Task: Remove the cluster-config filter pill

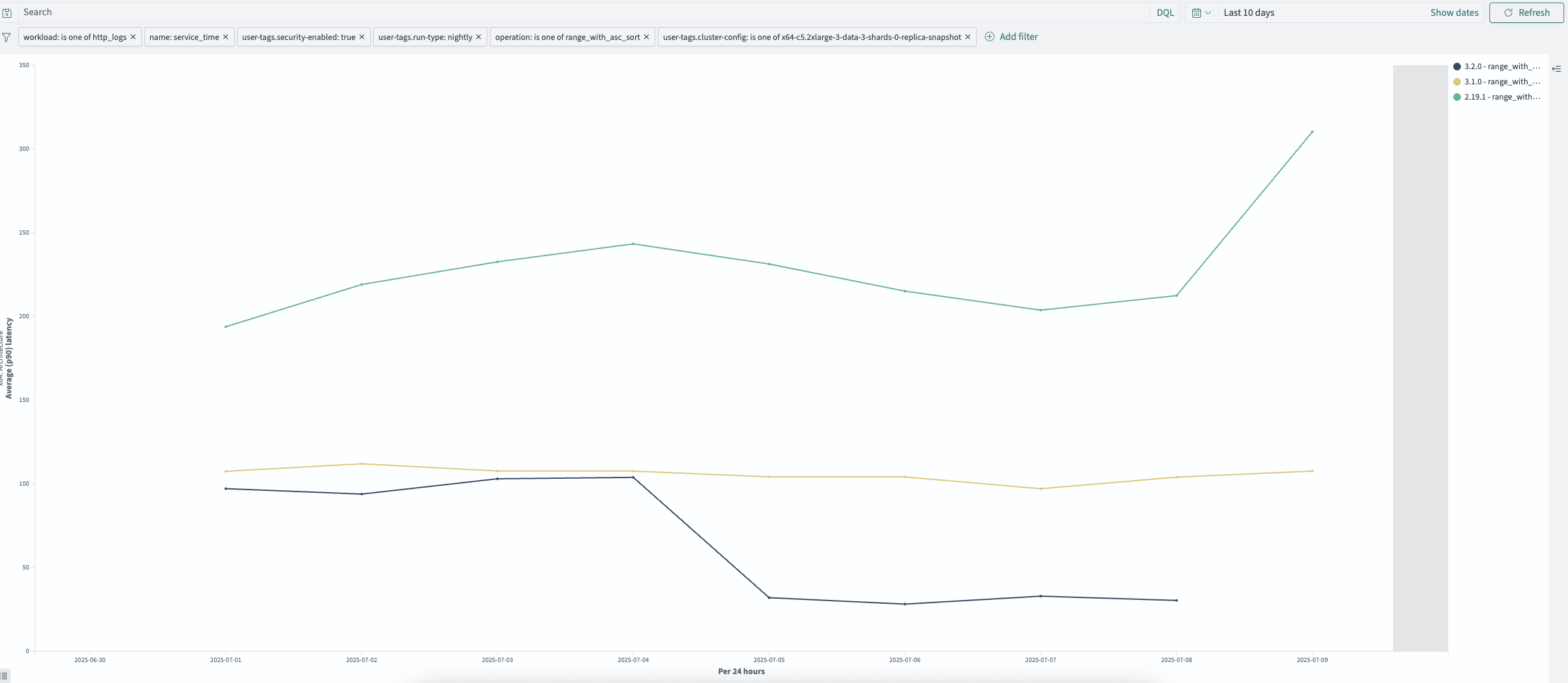Action: [968, 37]
